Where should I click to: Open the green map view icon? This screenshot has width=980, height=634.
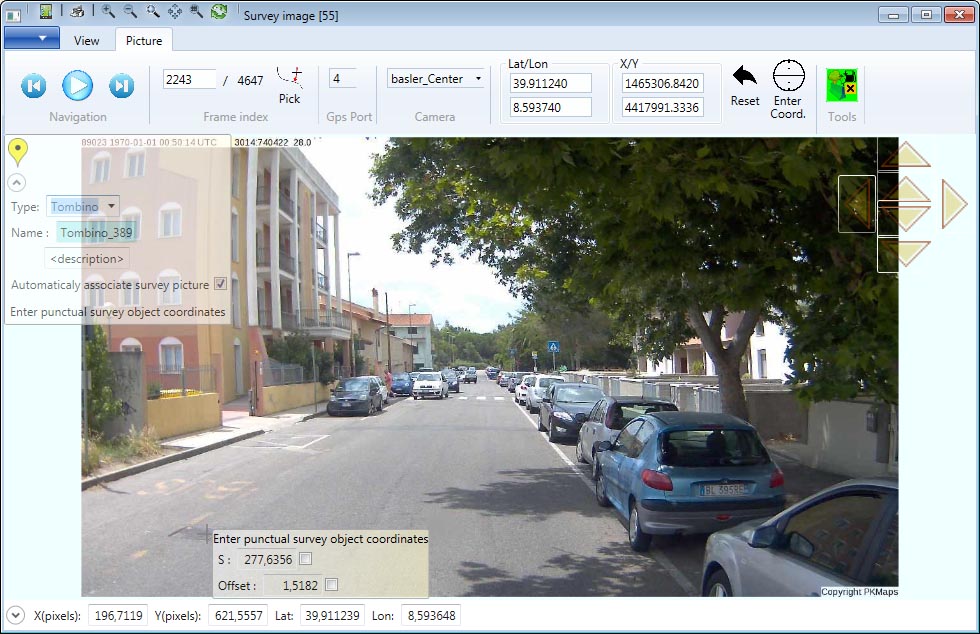click(46, 11)
